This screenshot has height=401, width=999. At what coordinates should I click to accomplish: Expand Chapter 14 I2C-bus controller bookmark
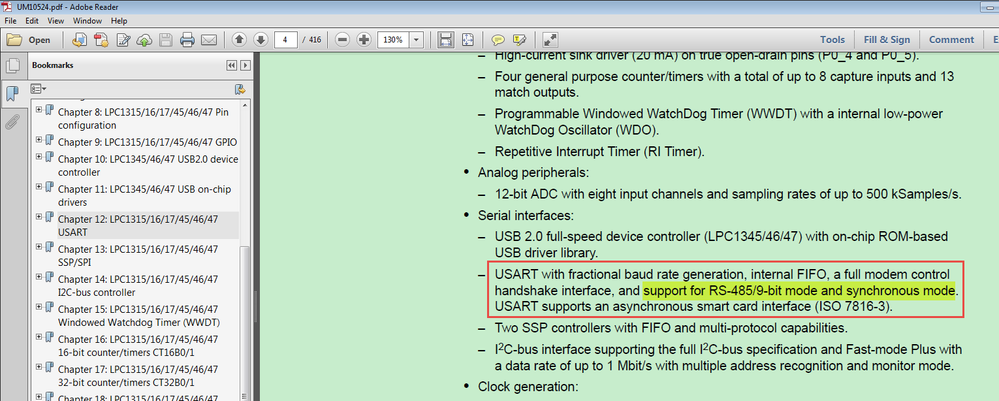[39, 277]
